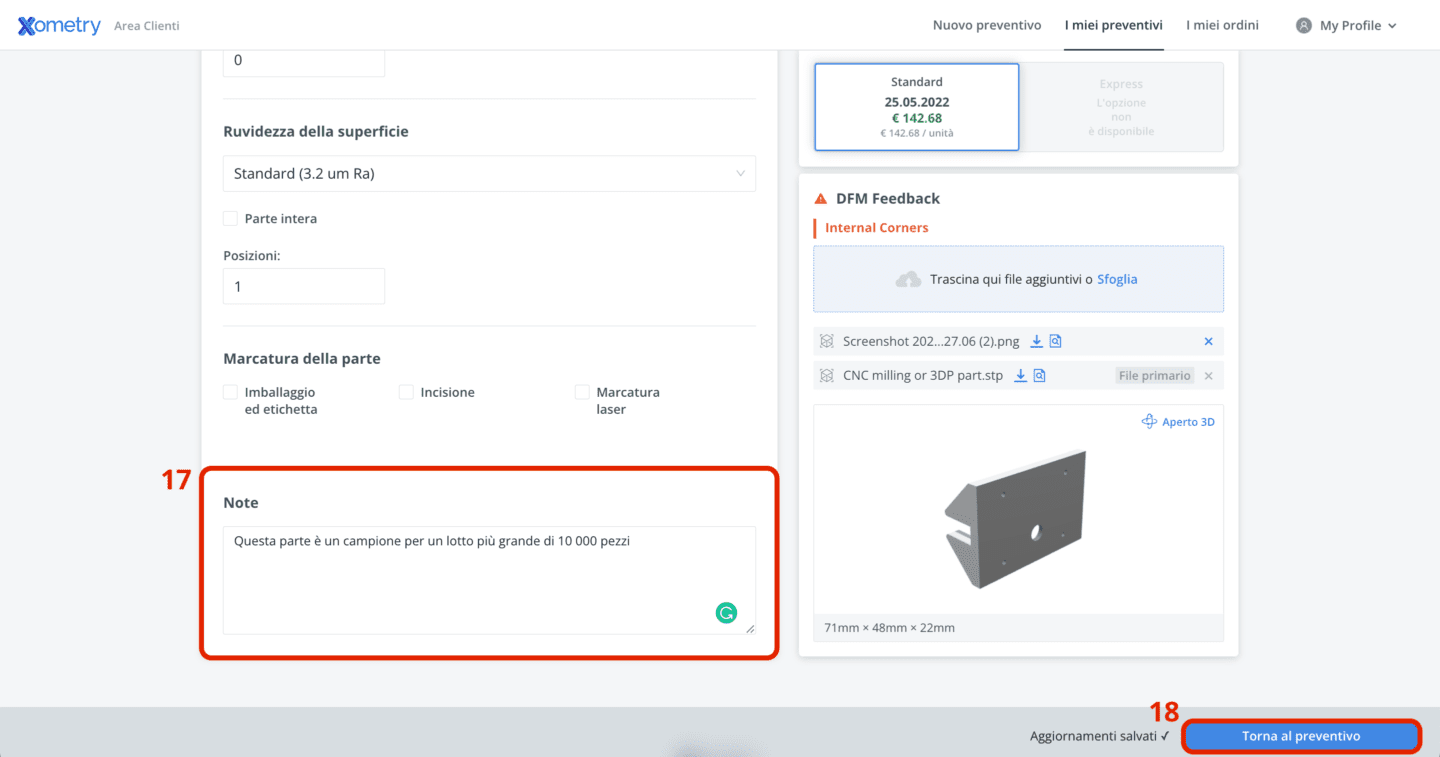Click the Marcatura della parte heading

pos(302,358)
